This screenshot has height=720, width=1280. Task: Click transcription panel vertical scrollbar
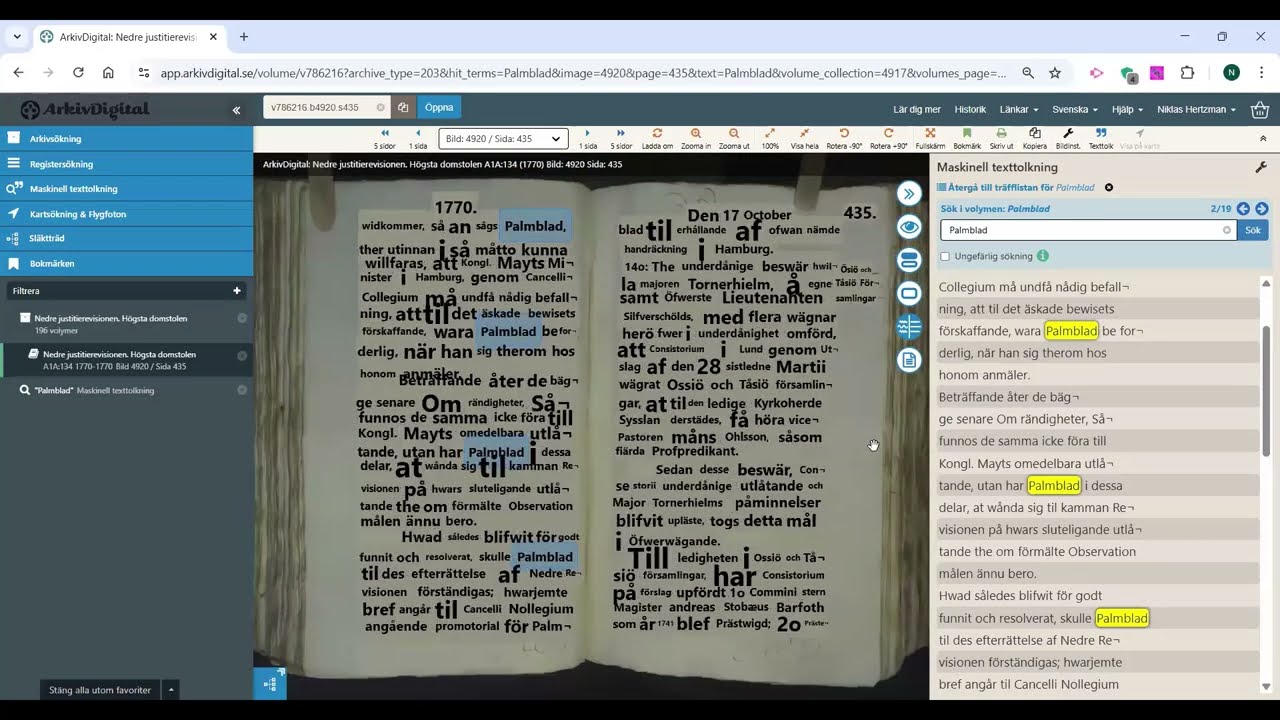point(1266,390)
